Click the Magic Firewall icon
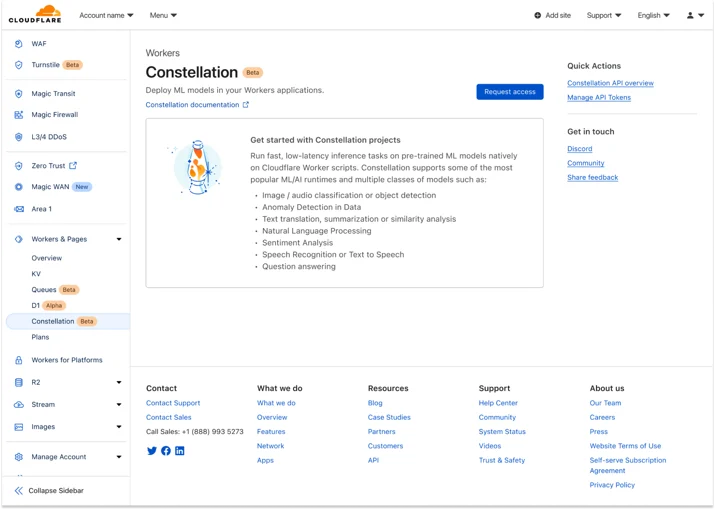The height and width of the screenshot is (510, 715). 18,114
